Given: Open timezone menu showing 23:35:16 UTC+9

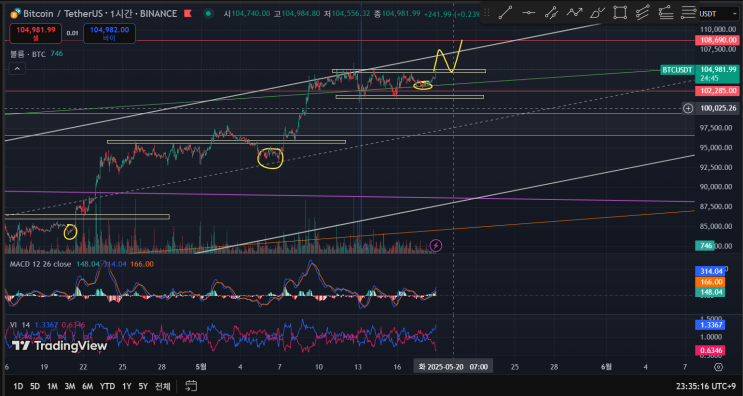Looking at the screenshot, I should (x=707, y=386).
